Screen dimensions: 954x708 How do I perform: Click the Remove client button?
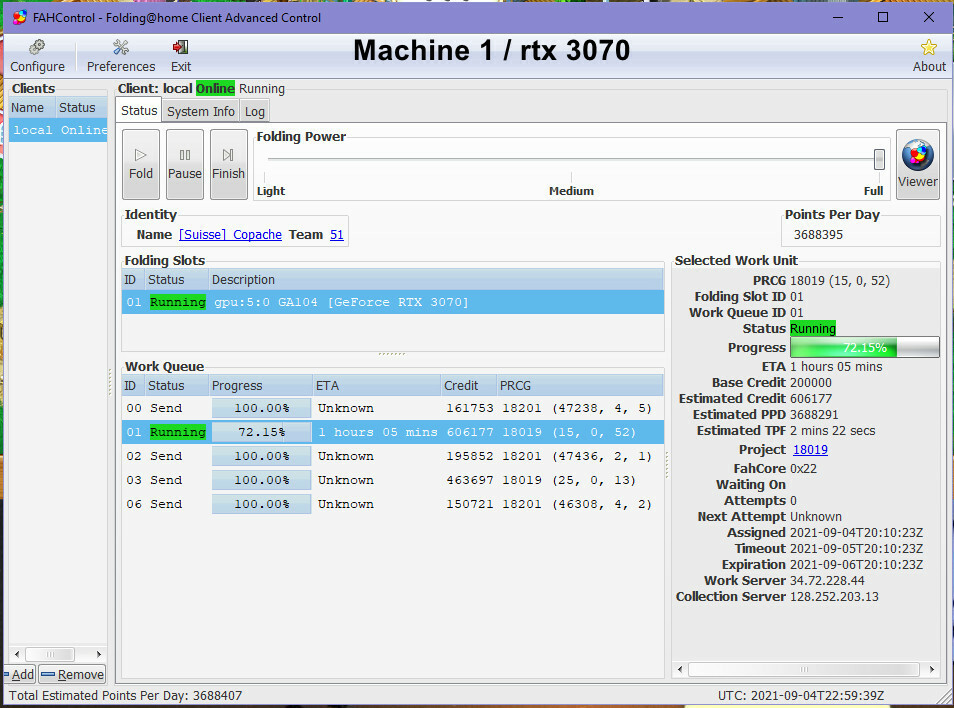tap(72, 675)
